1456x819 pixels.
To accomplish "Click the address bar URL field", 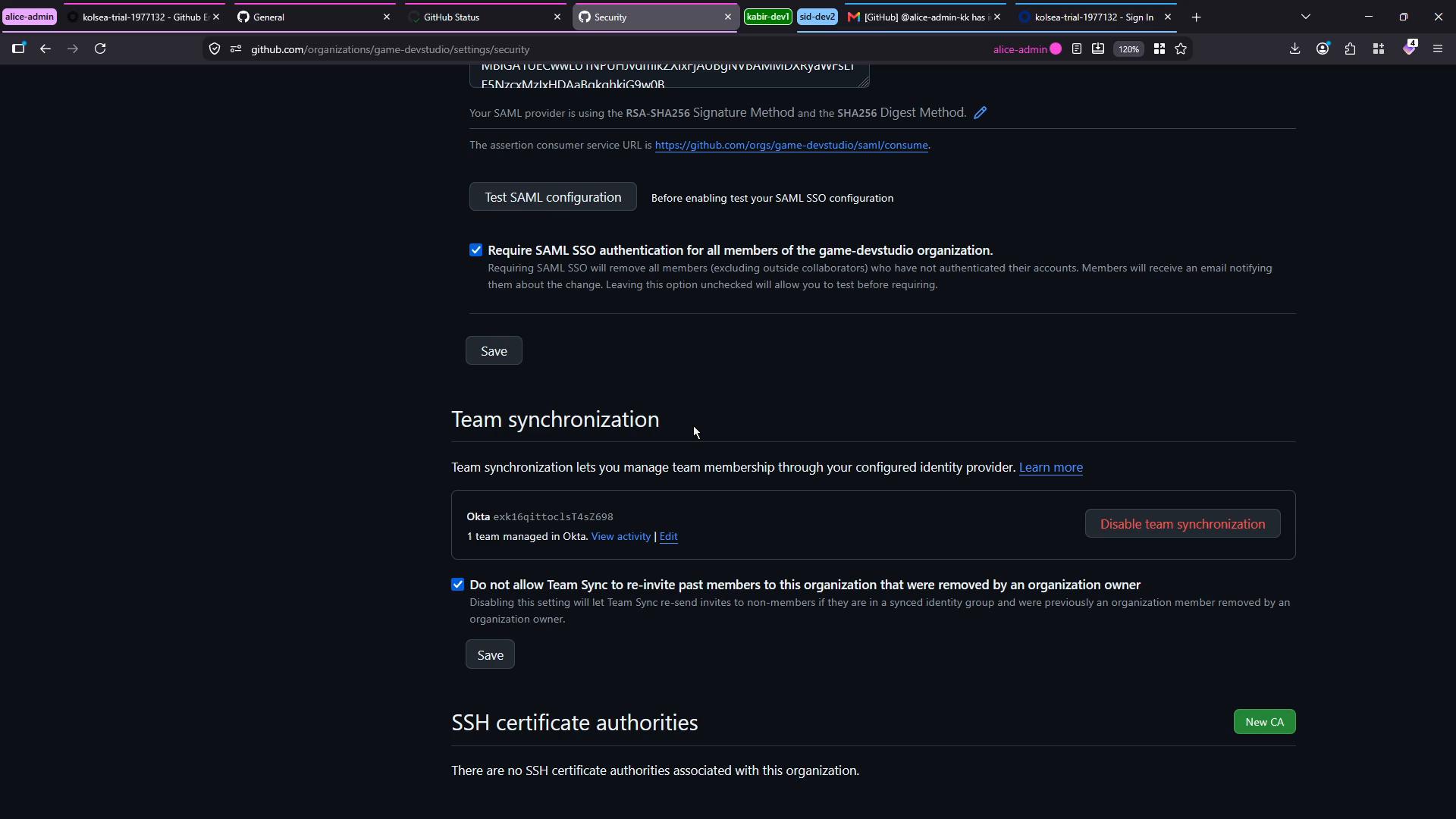I will tap(607, 49).
